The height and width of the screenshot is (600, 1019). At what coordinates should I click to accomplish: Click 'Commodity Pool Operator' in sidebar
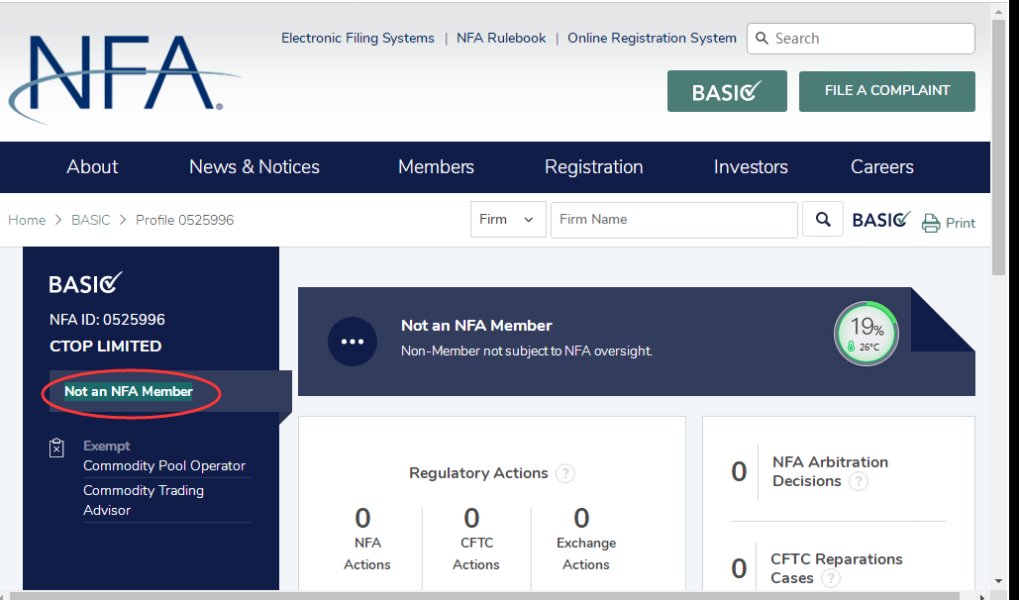pos(164,465)
